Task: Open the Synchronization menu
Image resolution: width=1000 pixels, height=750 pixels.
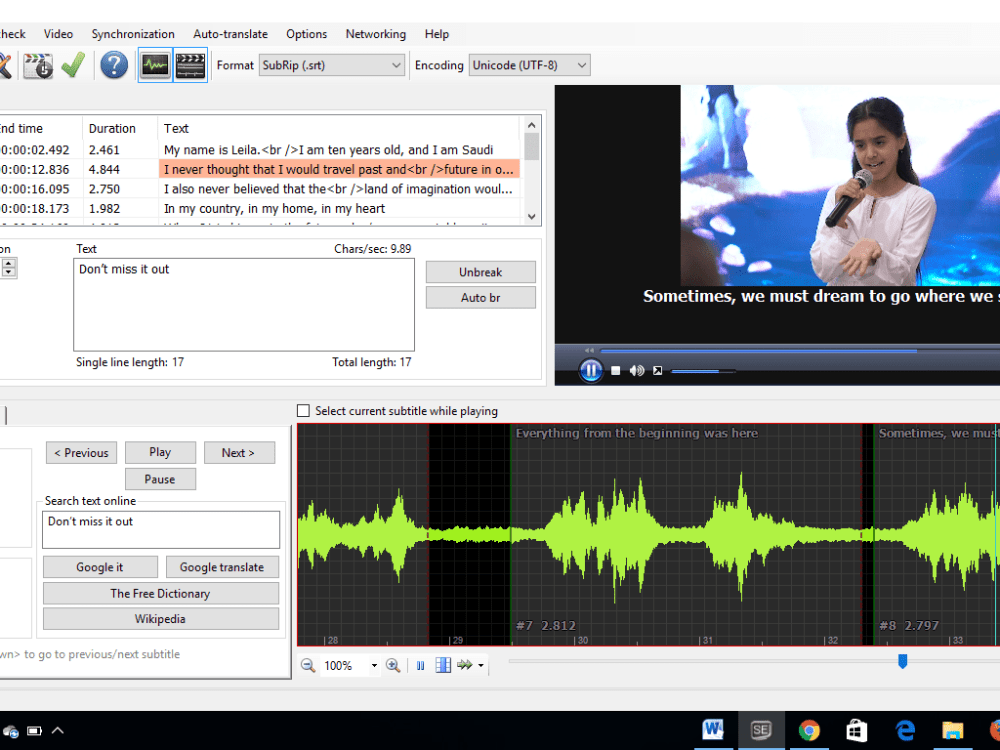Action: click(x=133, y=33)
